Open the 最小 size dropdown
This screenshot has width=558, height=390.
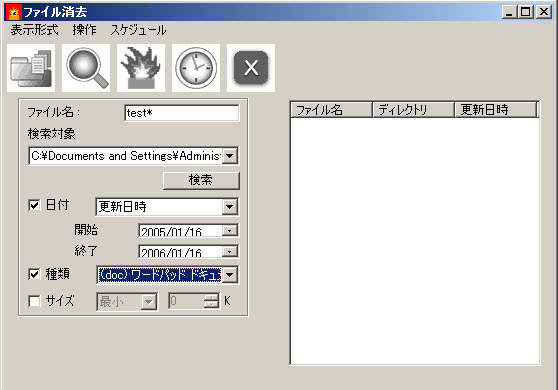click(148, 302)
